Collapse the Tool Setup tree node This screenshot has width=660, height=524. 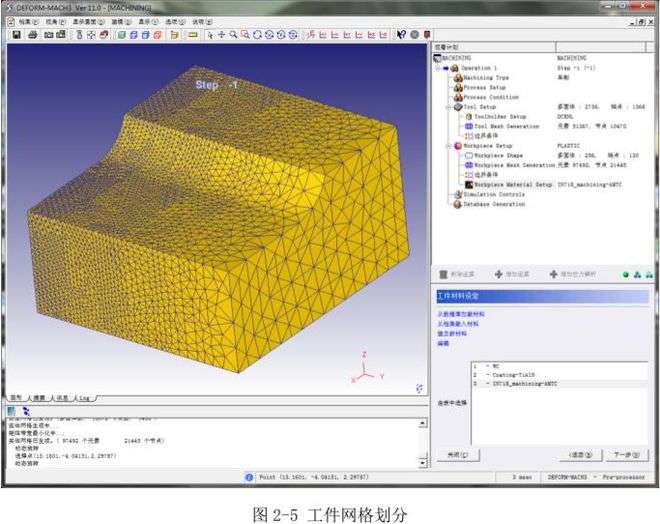click(x=450, y=107)
